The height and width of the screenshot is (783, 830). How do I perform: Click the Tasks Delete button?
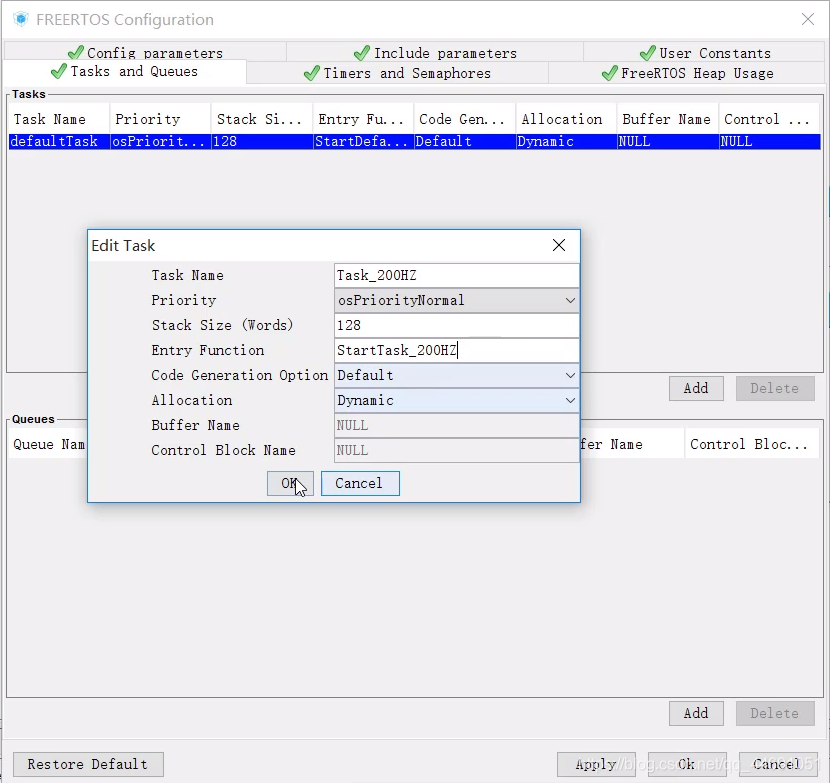coord(775,389)
